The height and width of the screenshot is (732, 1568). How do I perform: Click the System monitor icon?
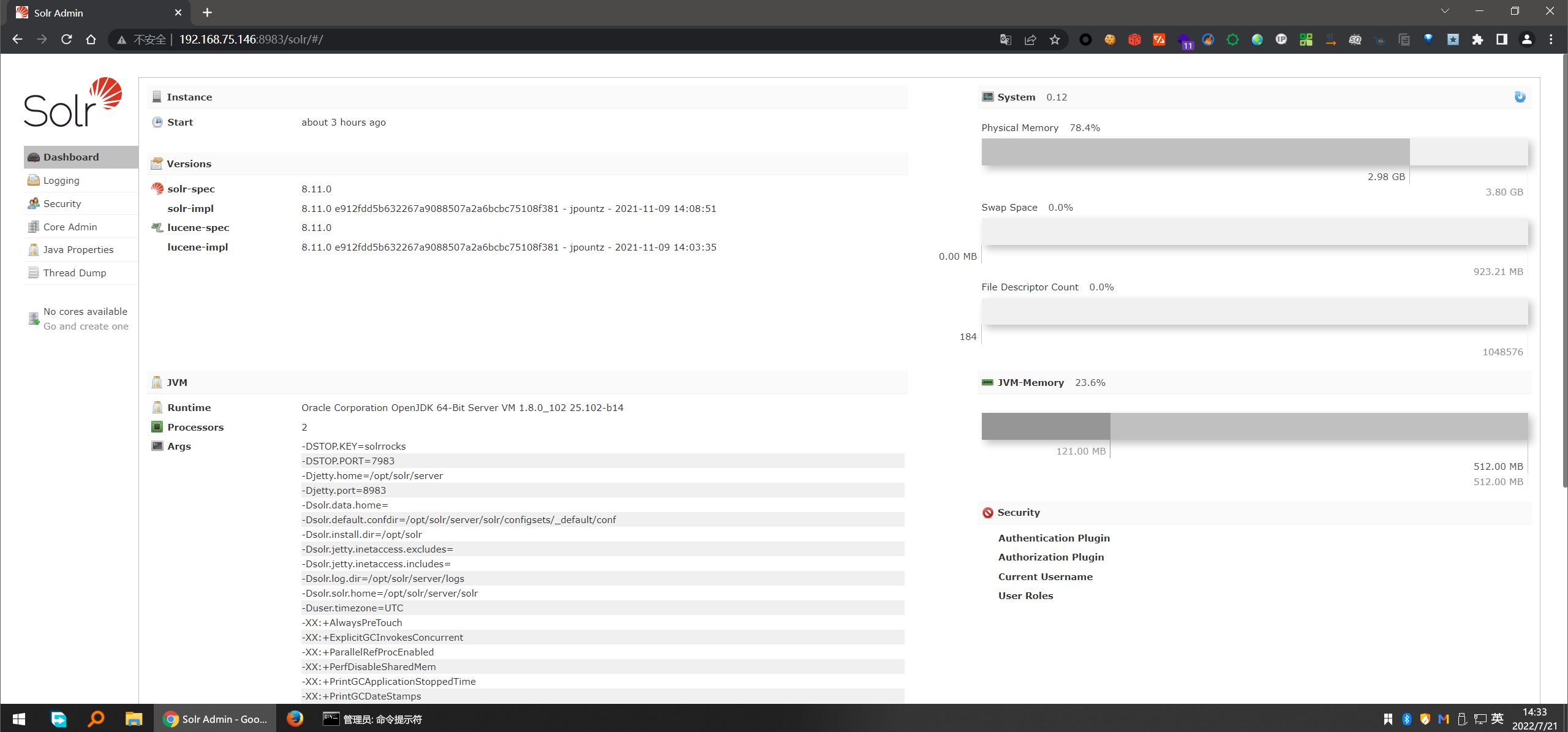pos(987,97)
